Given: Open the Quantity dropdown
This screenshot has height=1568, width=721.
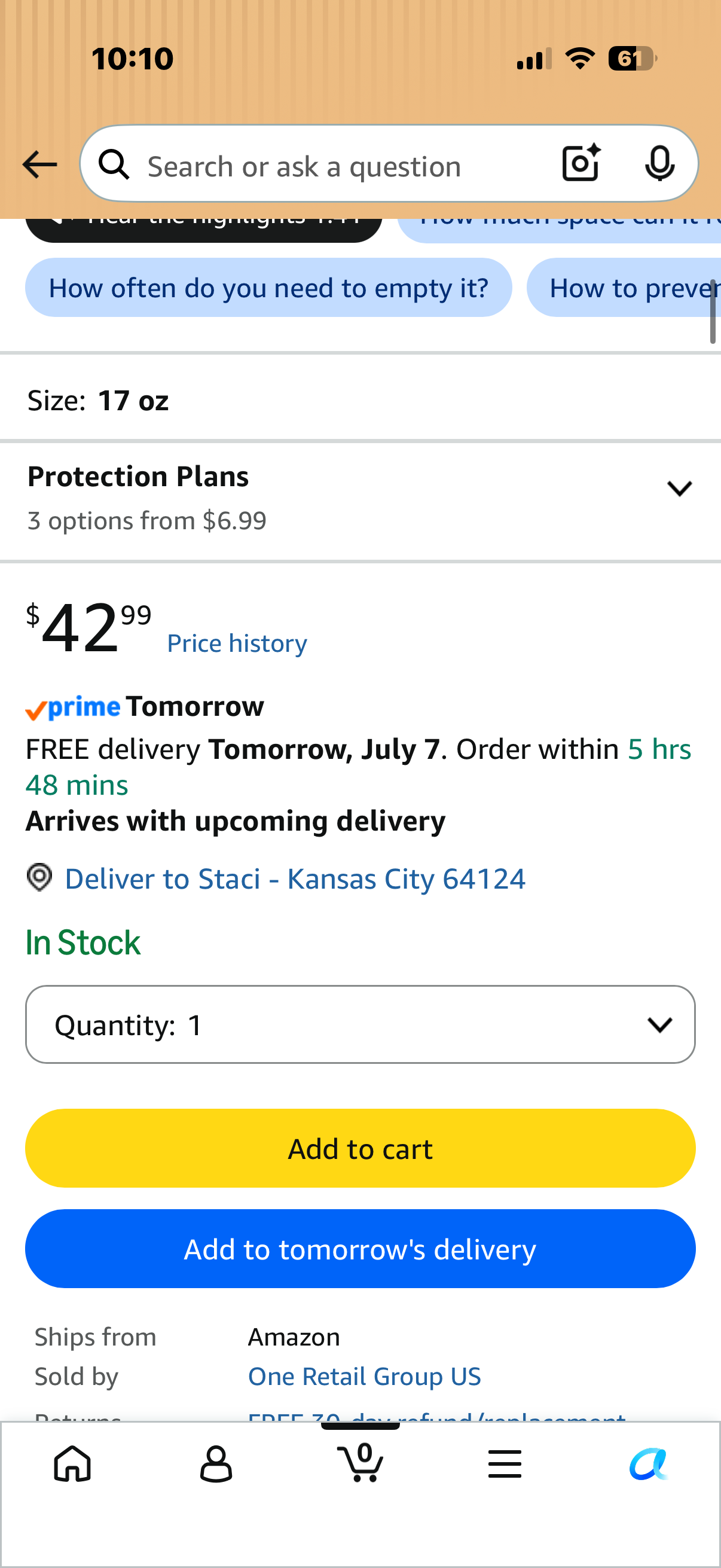Looking at the screenshot, I should [x=360, y=1024].
